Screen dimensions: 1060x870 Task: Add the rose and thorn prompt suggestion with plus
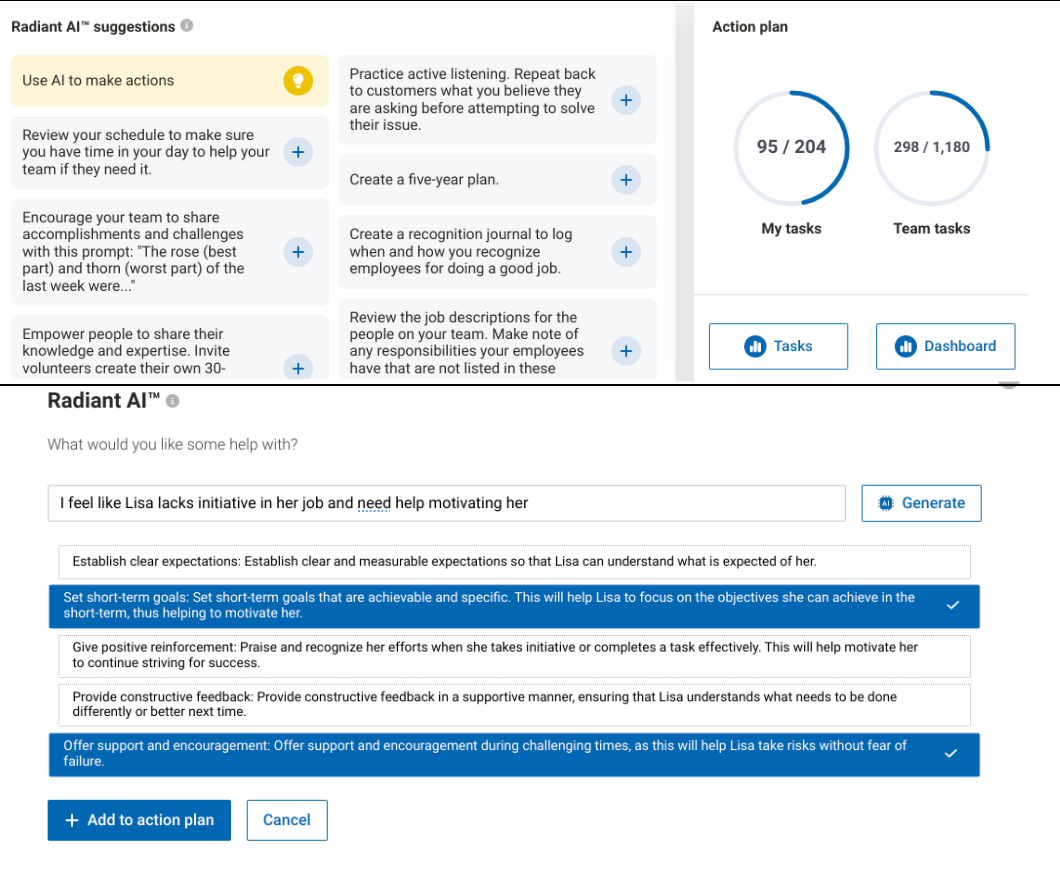coord(298,252)
